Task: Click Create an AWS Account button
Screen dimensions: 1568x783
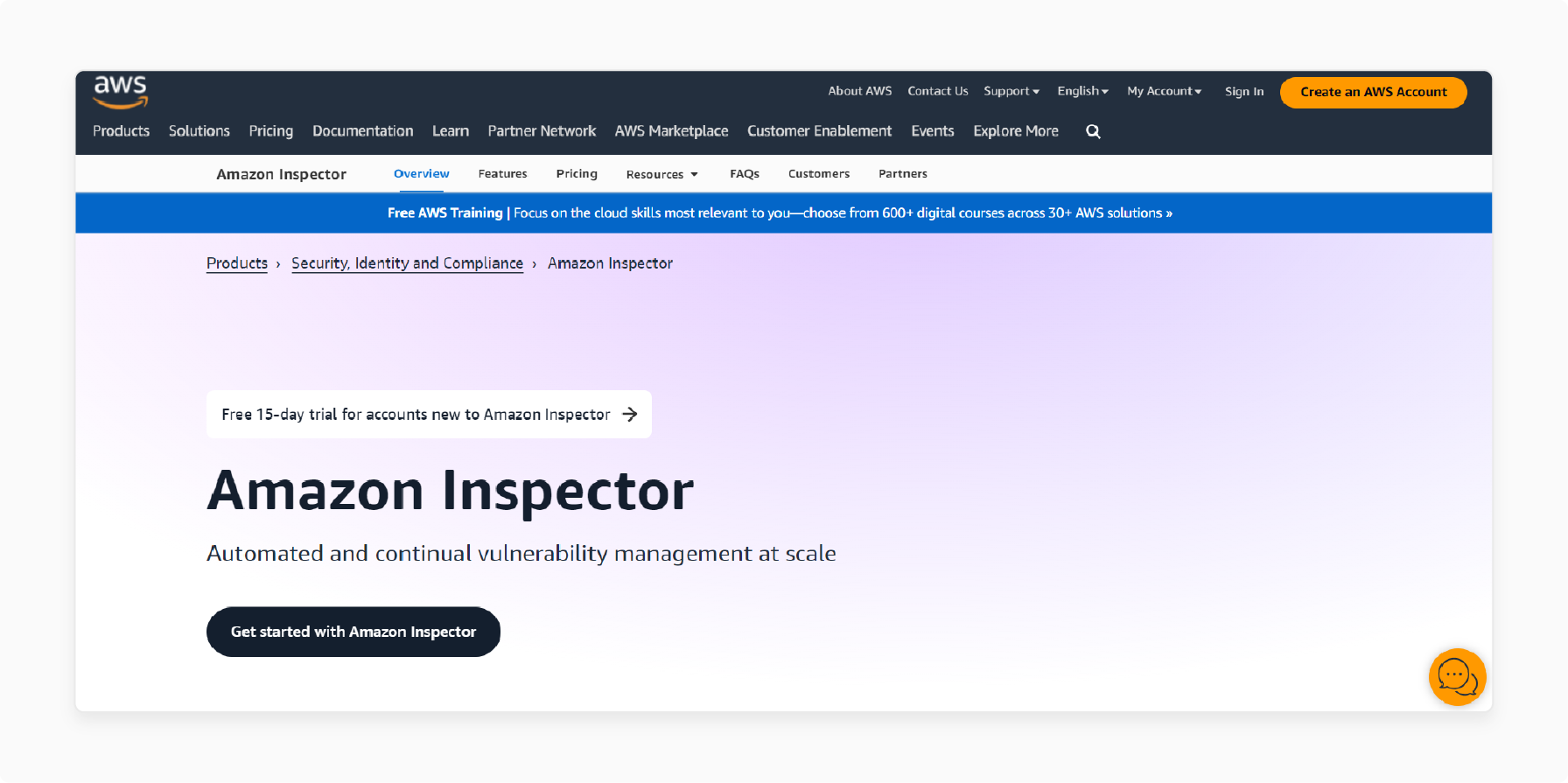Action: (x=1374, y=92)
